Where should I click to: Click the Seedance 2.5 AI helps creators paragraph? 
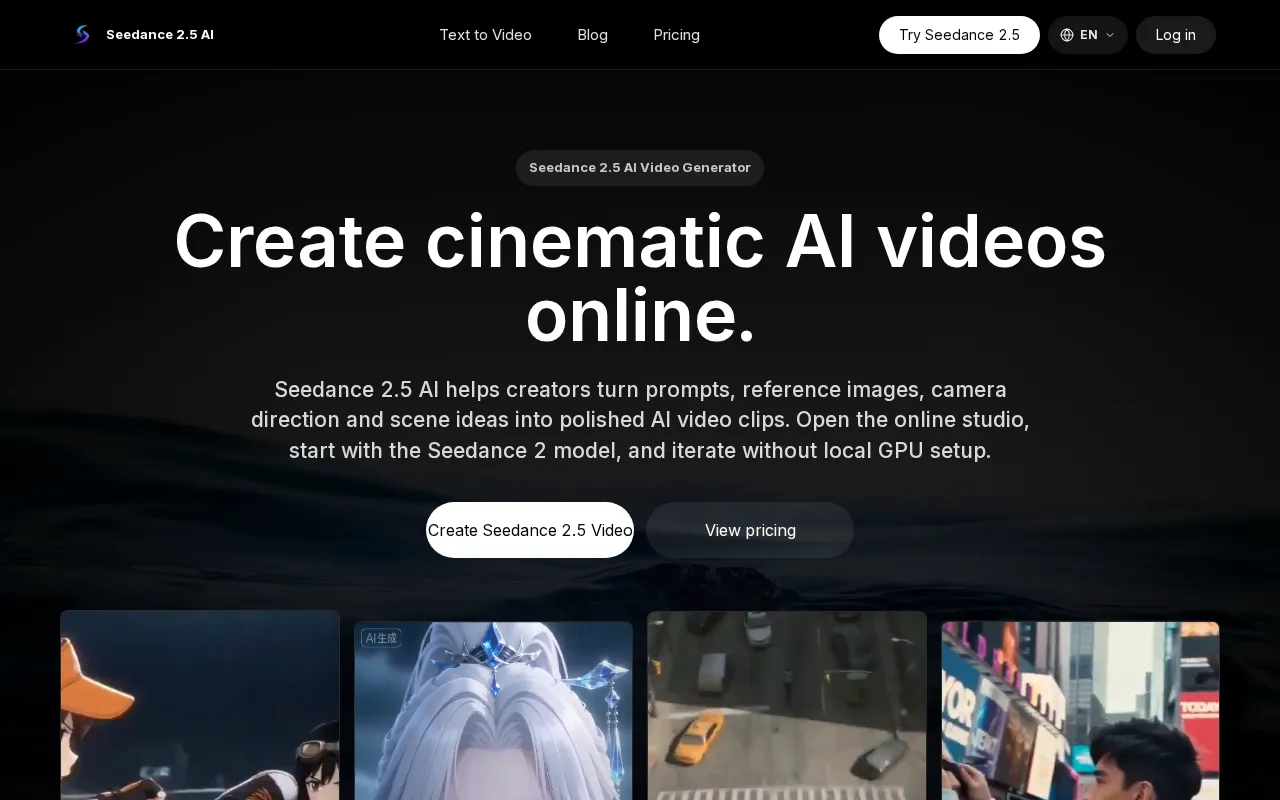pyautogui.click(x=640, y=420)
